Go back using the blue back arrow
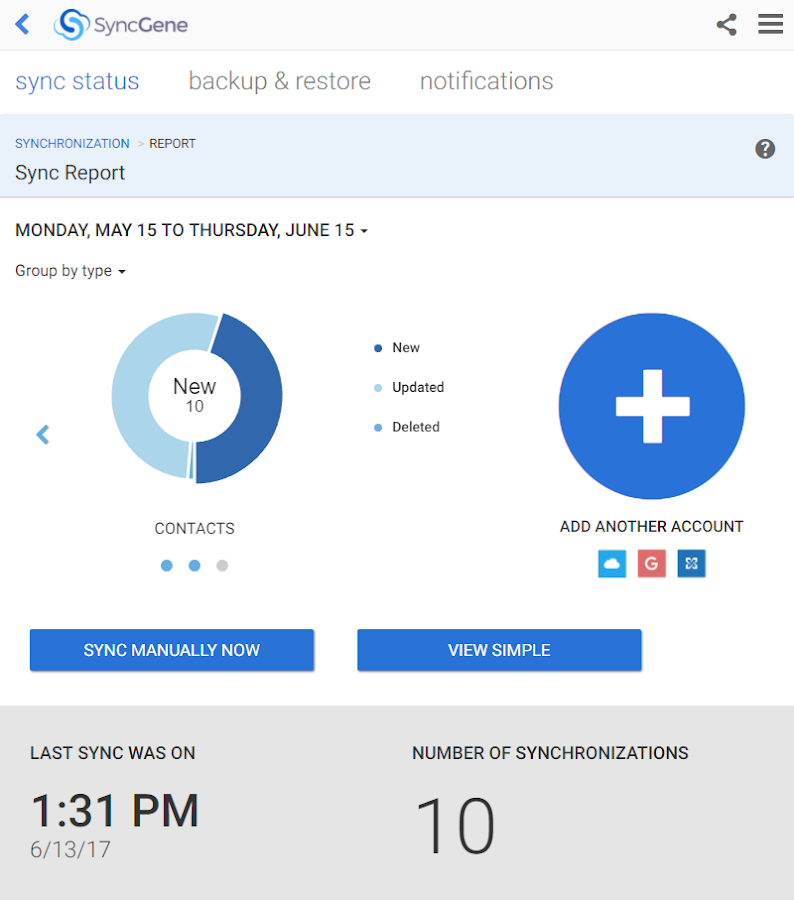This screenshot has width=794, height=900. click(x=22, y=25)
